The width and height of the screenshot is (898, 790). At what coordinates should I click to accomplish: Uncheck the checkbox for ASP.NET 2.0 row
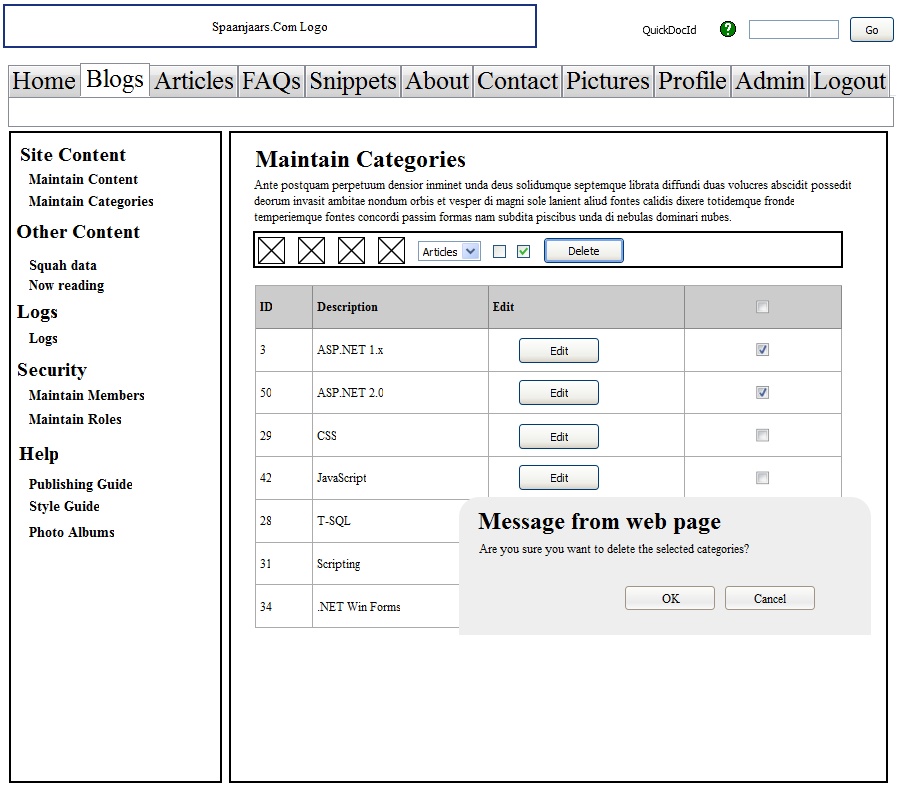[x=763, y=393]
